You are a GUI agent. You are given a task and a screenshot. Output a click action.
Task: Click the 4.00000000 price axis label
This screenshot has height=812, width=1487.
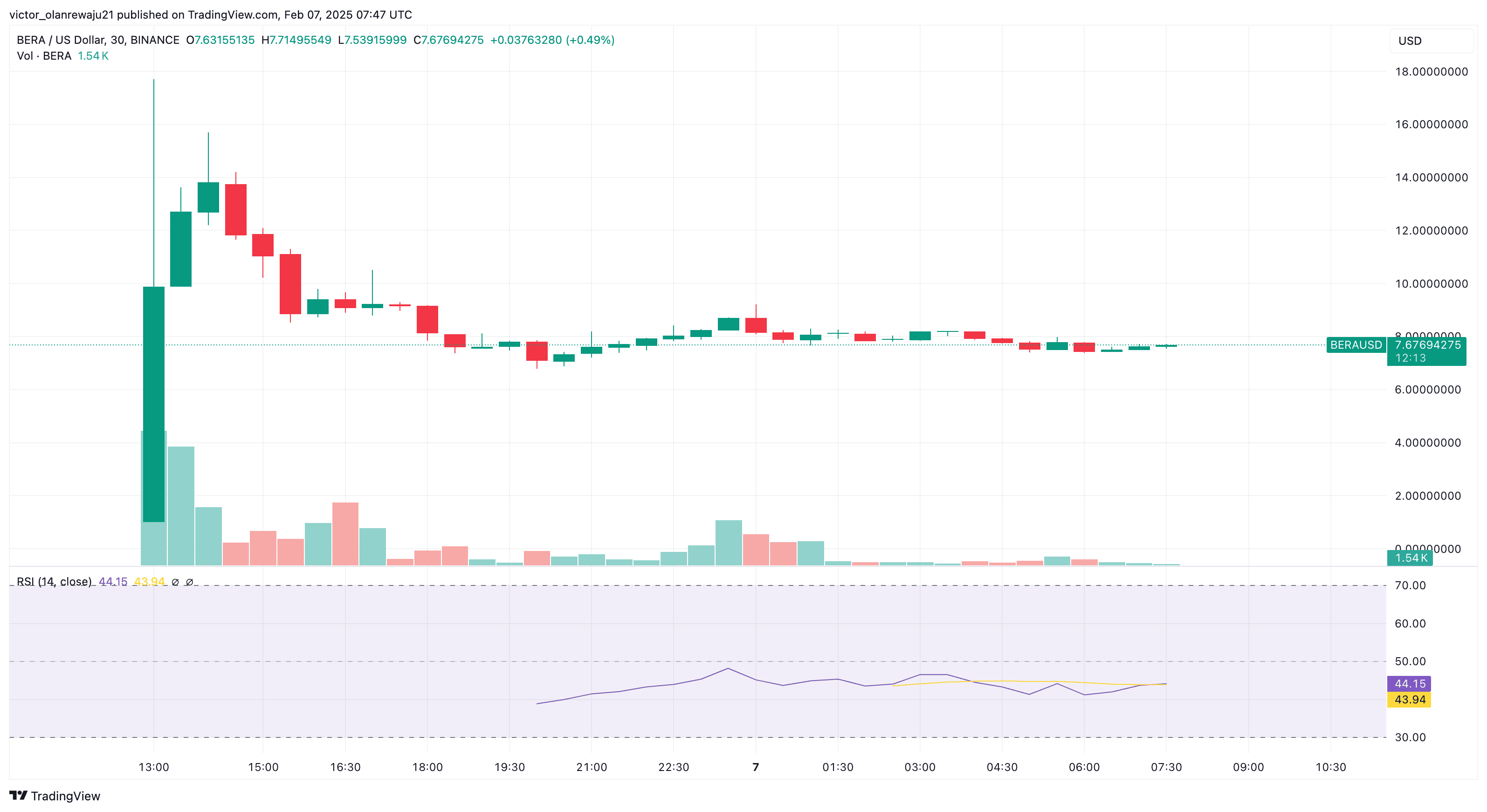[1427, 443]
